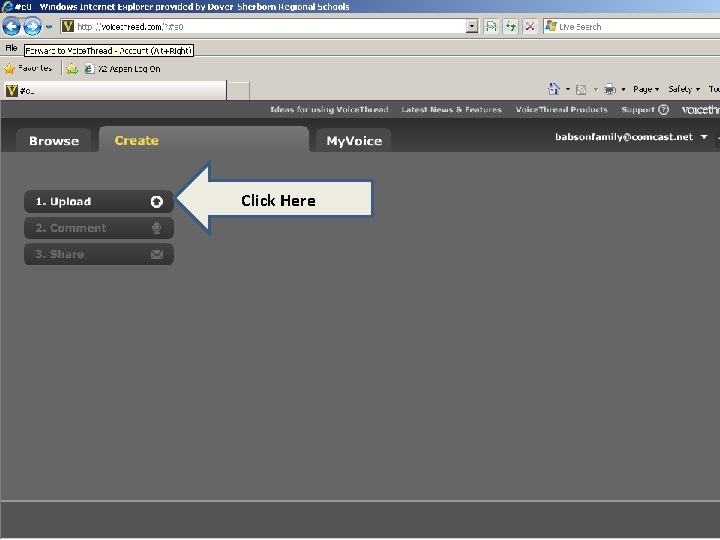Click the Add to Favorites Bar icon
720x540 pixels.
coord(72,69)
